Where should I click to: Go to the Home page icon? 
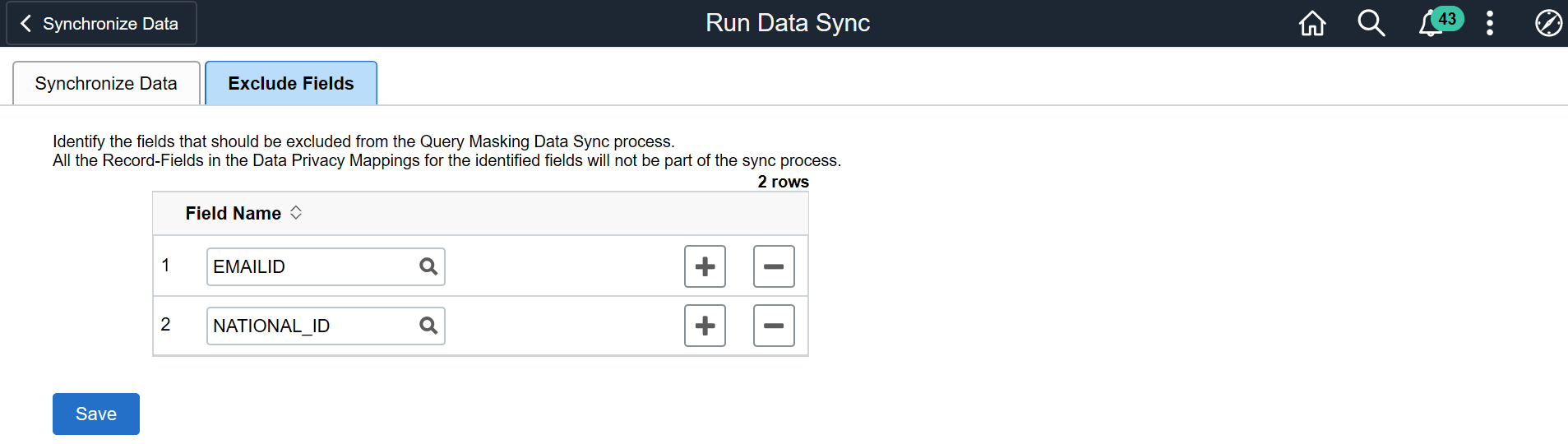(1312, 23)
